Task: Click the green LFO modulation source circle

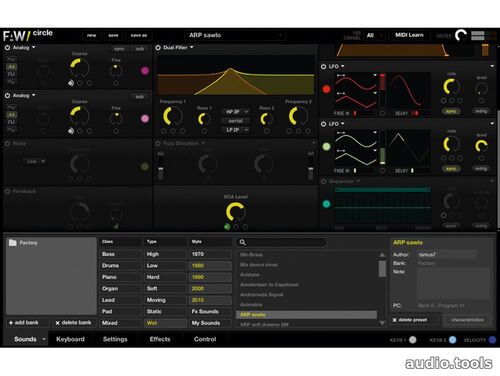Action: tap(326, 146)
